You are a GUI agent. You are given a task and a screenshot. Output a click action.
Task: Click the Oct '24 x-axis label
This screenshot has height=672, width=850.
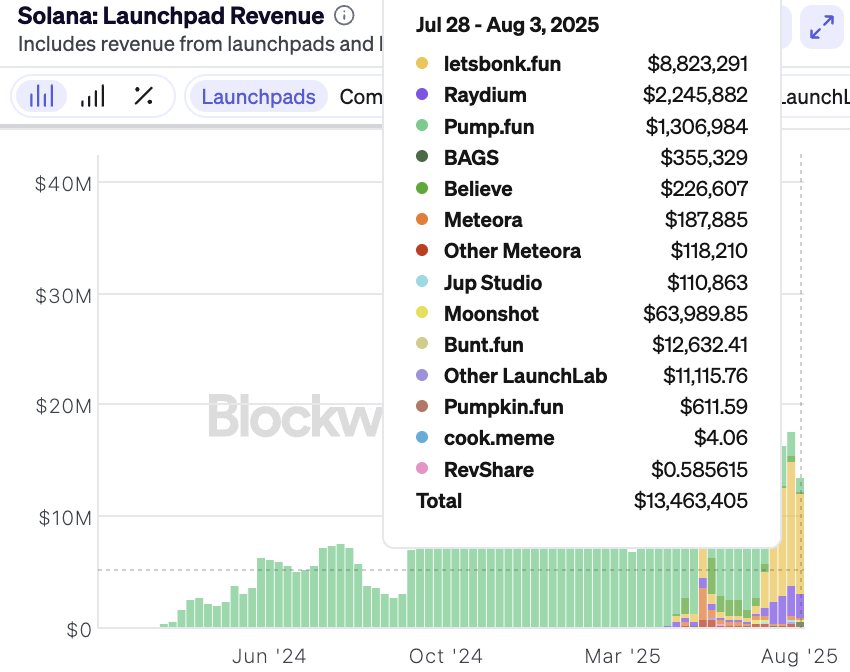click(x=446, y=656)
